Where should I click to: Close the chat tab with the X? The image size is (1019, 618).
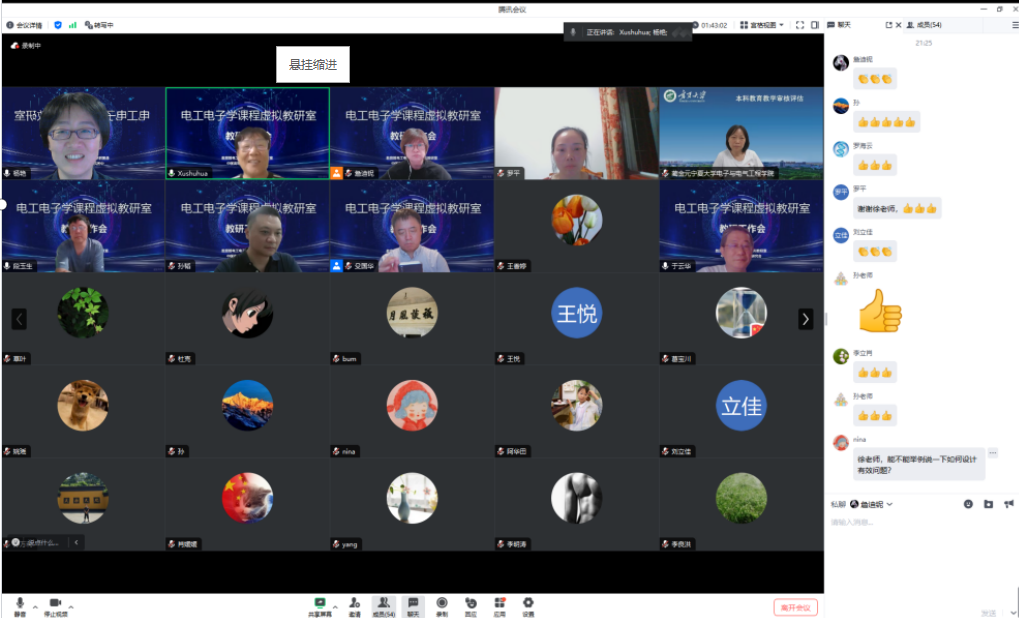tap(899, 25)
